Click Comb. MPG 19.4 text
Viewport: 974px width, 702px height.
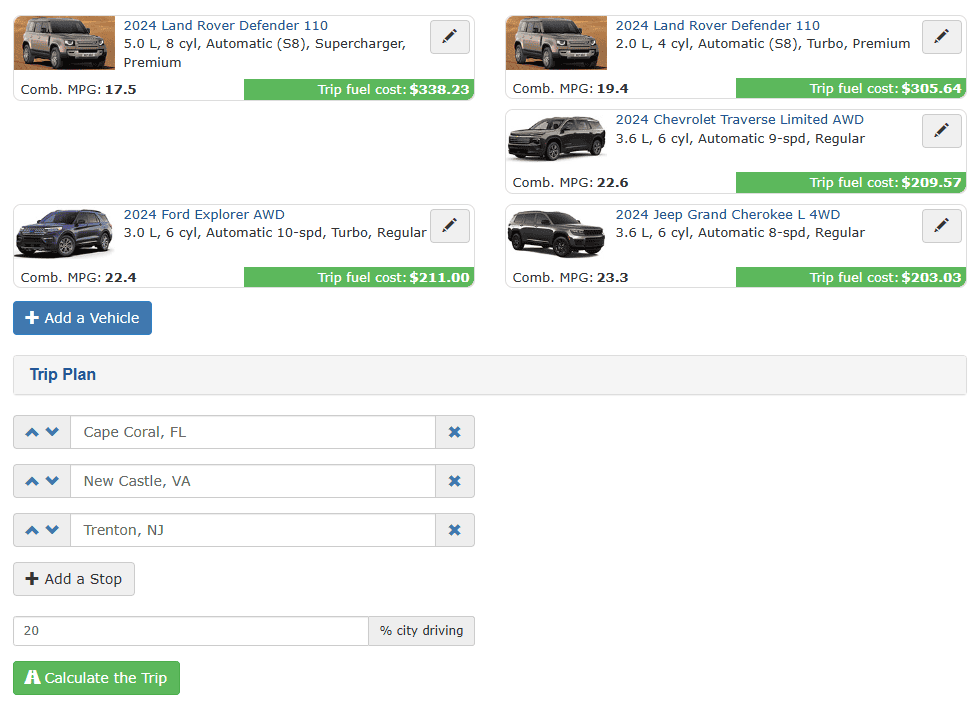(x=570, y=89)
